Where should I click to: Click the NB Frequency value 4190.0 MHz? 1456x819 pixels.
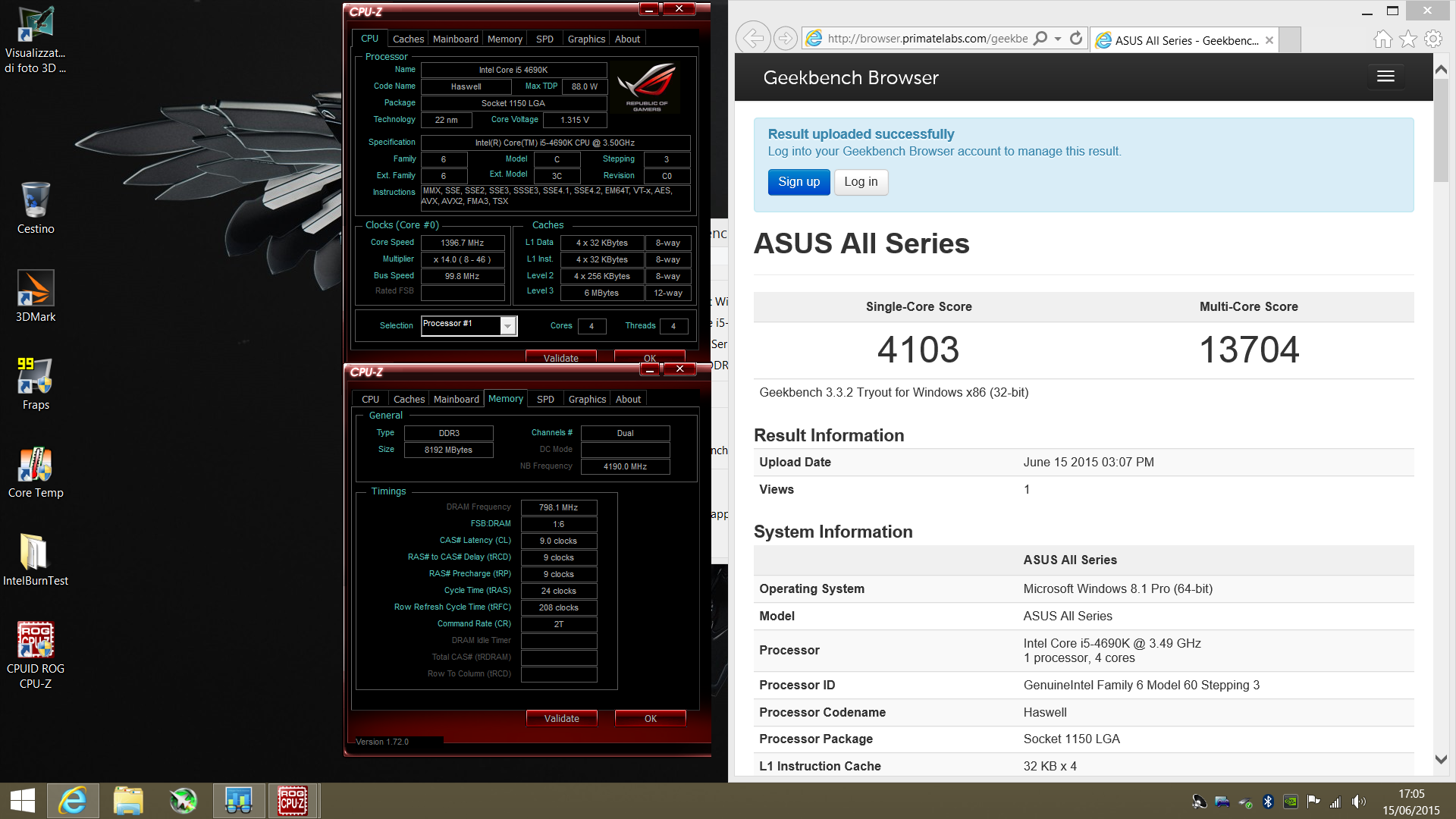tap(625, 466)
